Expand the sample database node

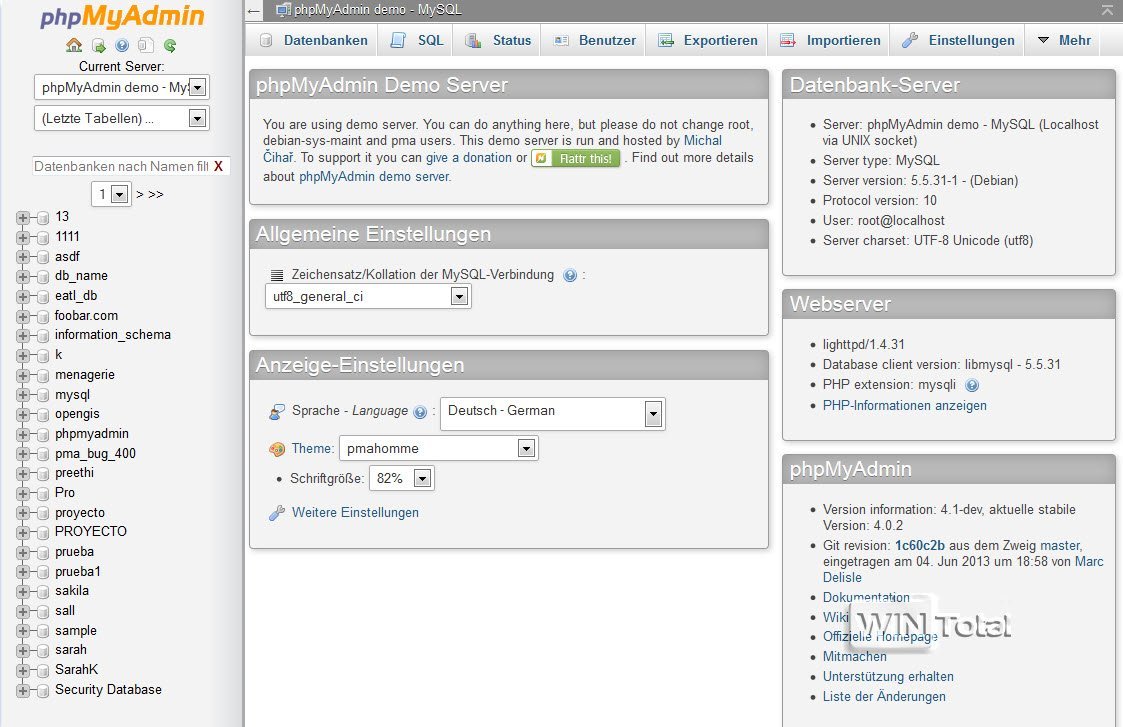(23, 631)
